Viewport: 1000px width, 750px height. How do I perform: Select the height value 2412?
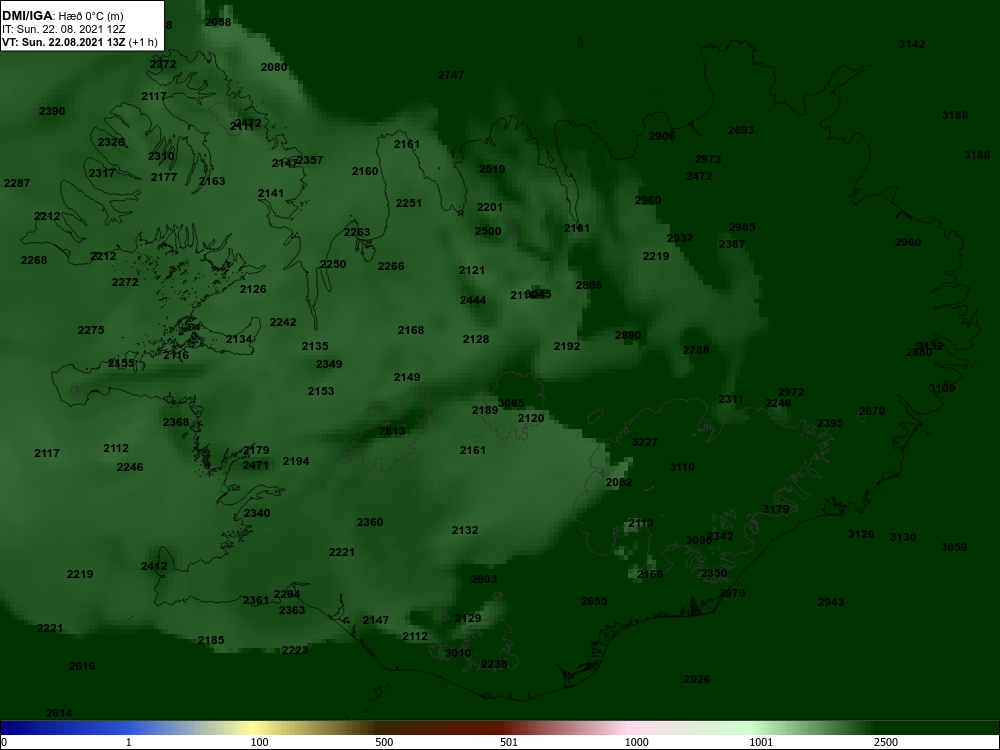pos(154,566)
